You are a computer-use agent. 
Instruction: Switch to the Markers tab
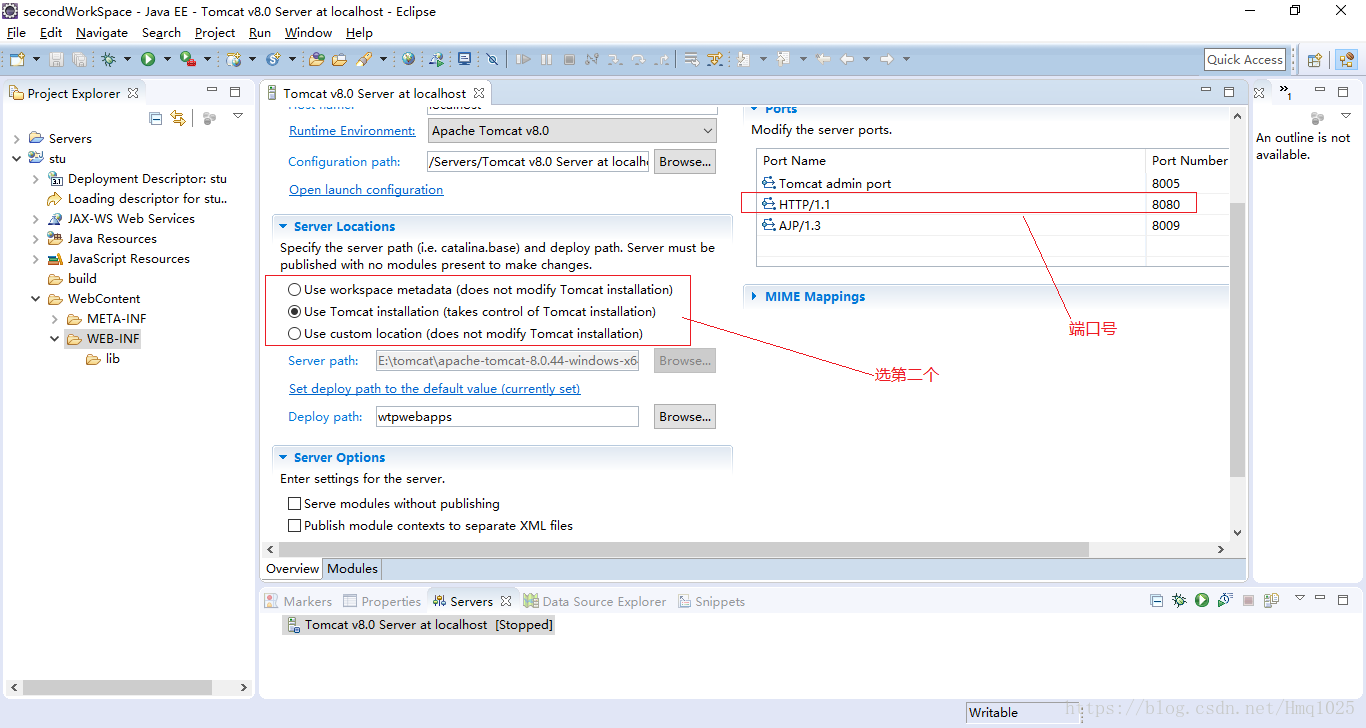(x=298, y=602)
